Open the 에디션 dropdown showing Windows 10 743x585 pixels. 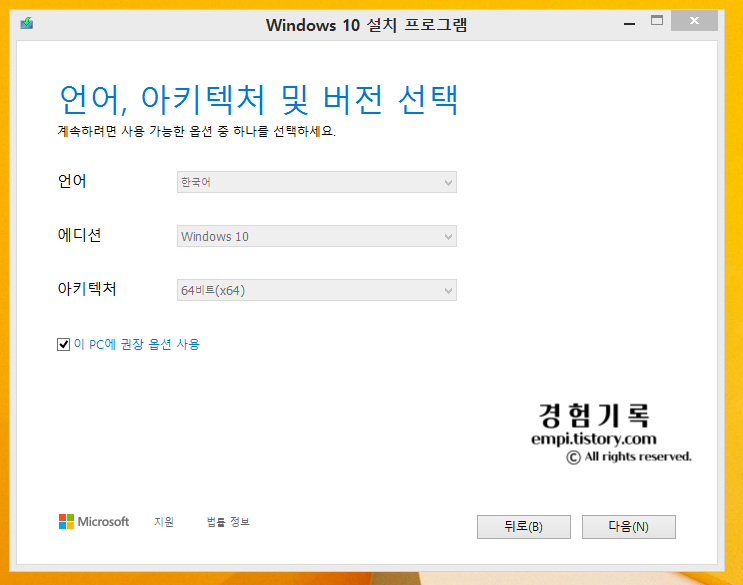click(x=317, y=236)
